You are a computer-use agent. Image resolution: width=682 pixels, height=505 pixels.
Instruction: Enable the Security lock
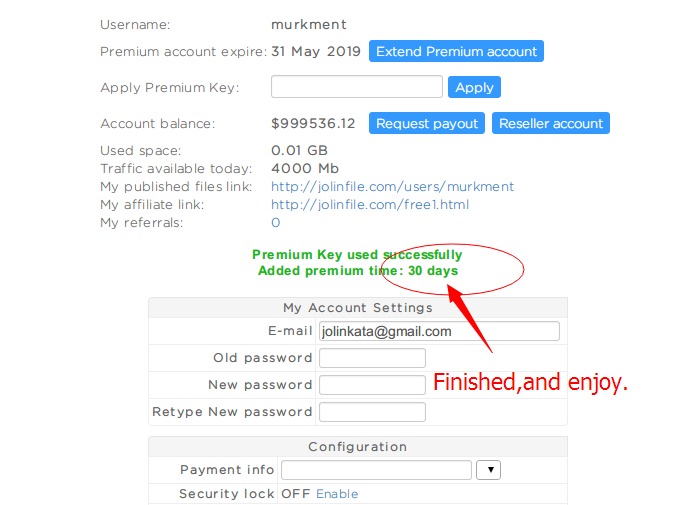tap(337, 494)
